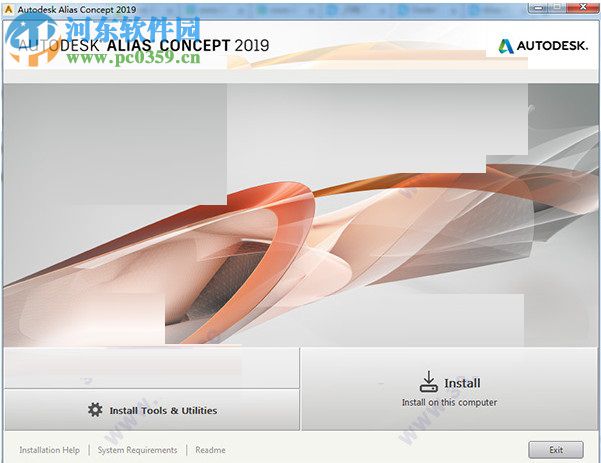Open Install Tools & Utilities

click(152, 410)
